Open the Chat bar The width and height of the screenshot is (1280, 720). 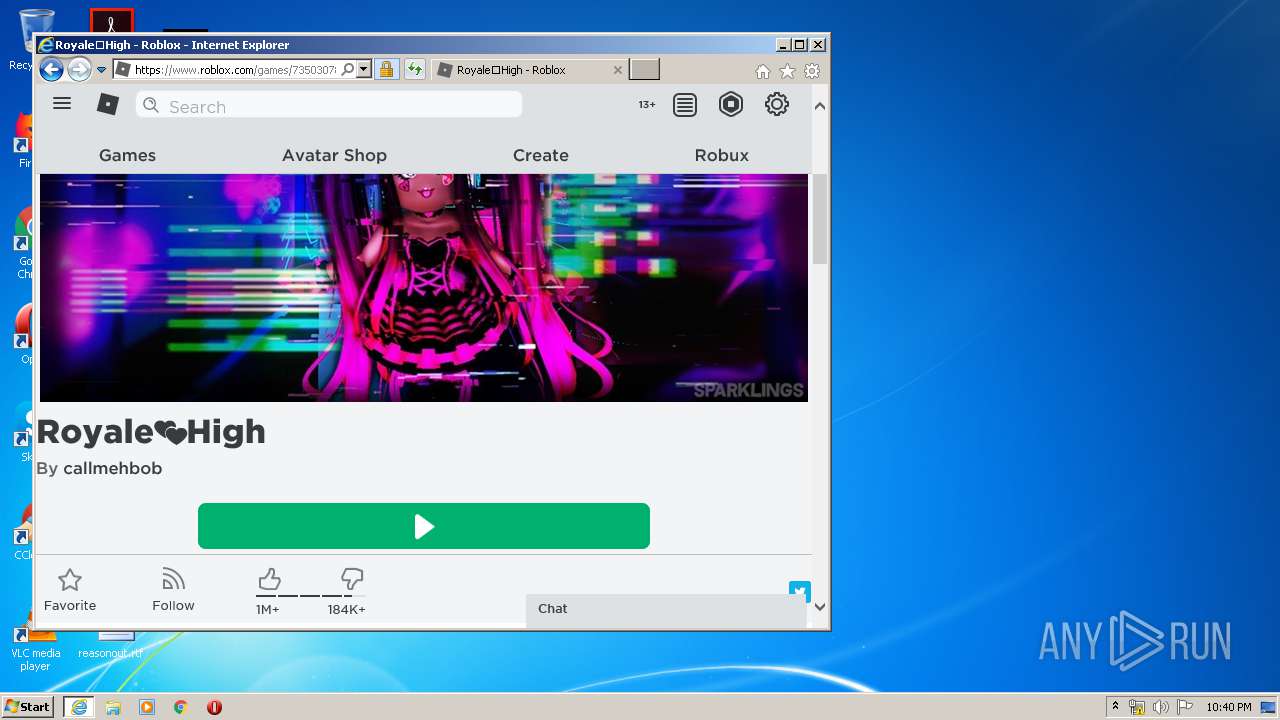click(x=666, y=610)
